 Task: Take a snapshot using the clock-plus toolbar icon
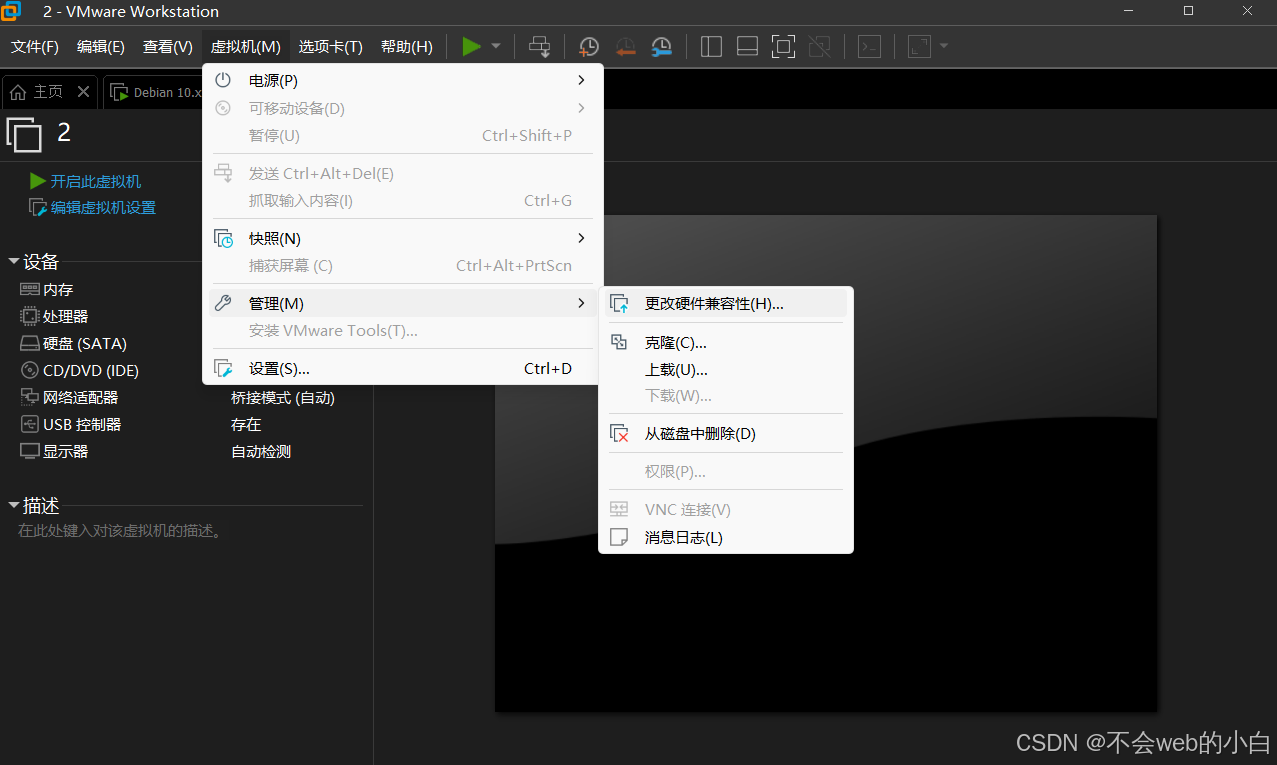(589, 46)
